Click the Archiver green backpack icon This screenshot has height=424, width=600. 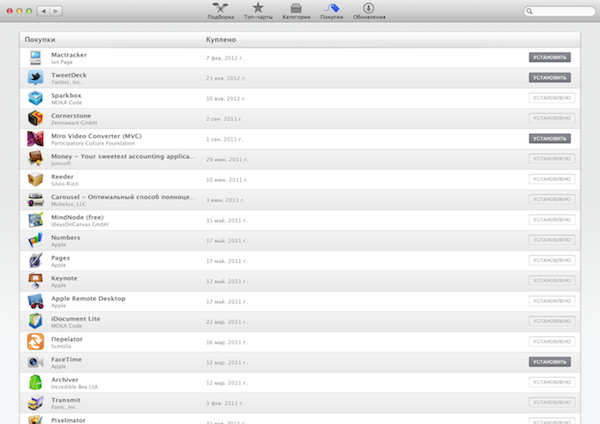[x=36, y=382]
